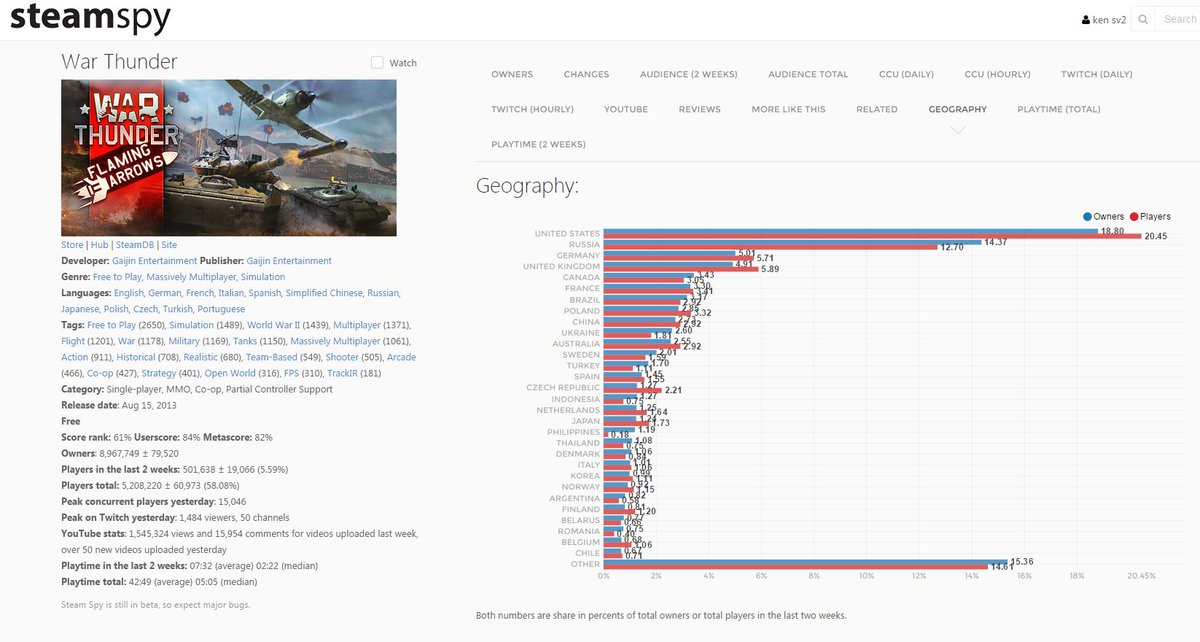Click the UNITED STATES chart label
This screenshot has height=642, width=1200.
tap(567, 233)
